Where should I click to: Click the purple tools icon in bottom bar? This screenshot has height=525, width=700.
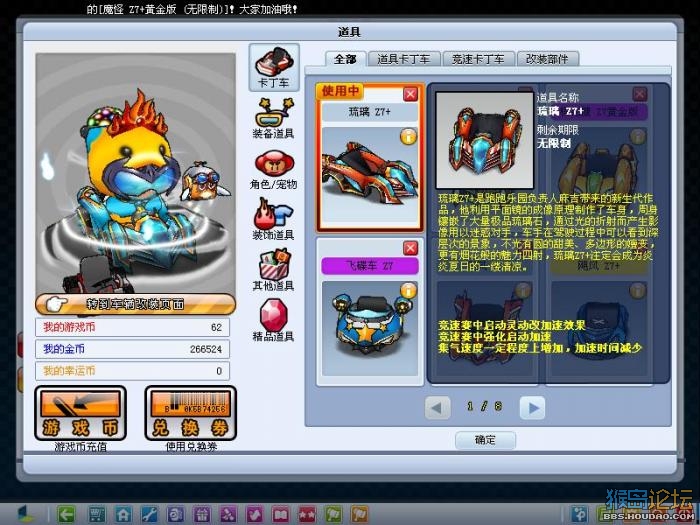click(x=228, y=515)
